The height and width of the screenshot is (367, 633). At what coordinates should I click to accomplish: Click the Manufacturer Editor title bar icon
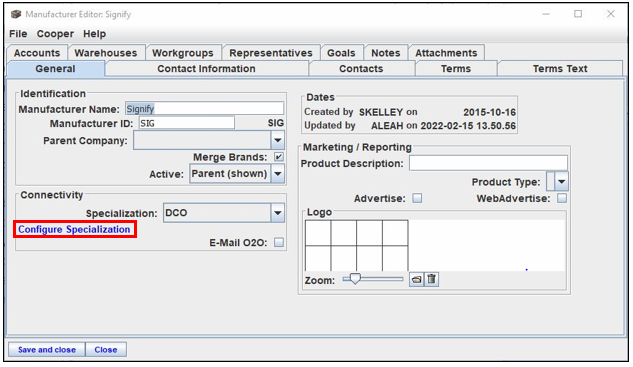pyautogui.click(x=16, y=14)
